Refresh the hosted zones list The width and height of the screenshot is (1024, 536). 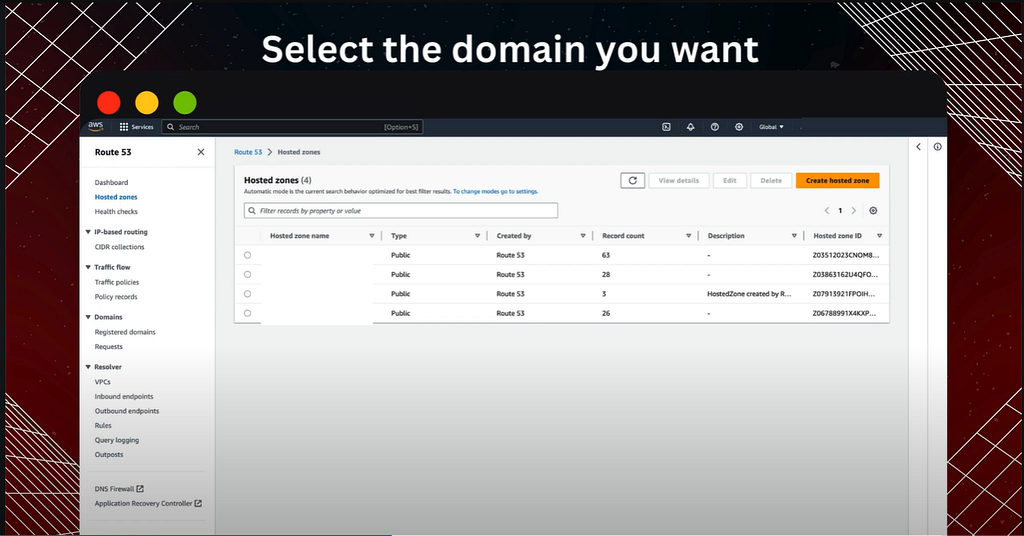[x=632, y=181]
